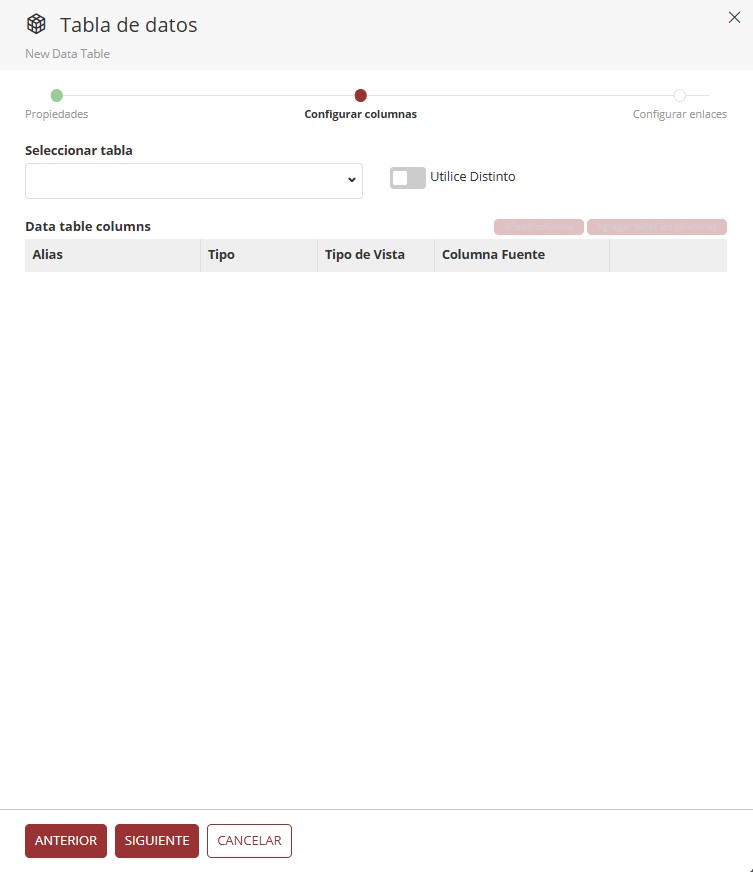Click the red Configurar columnas step circle
This screenshot has height=872, width=753.
[x=361, y=96]
